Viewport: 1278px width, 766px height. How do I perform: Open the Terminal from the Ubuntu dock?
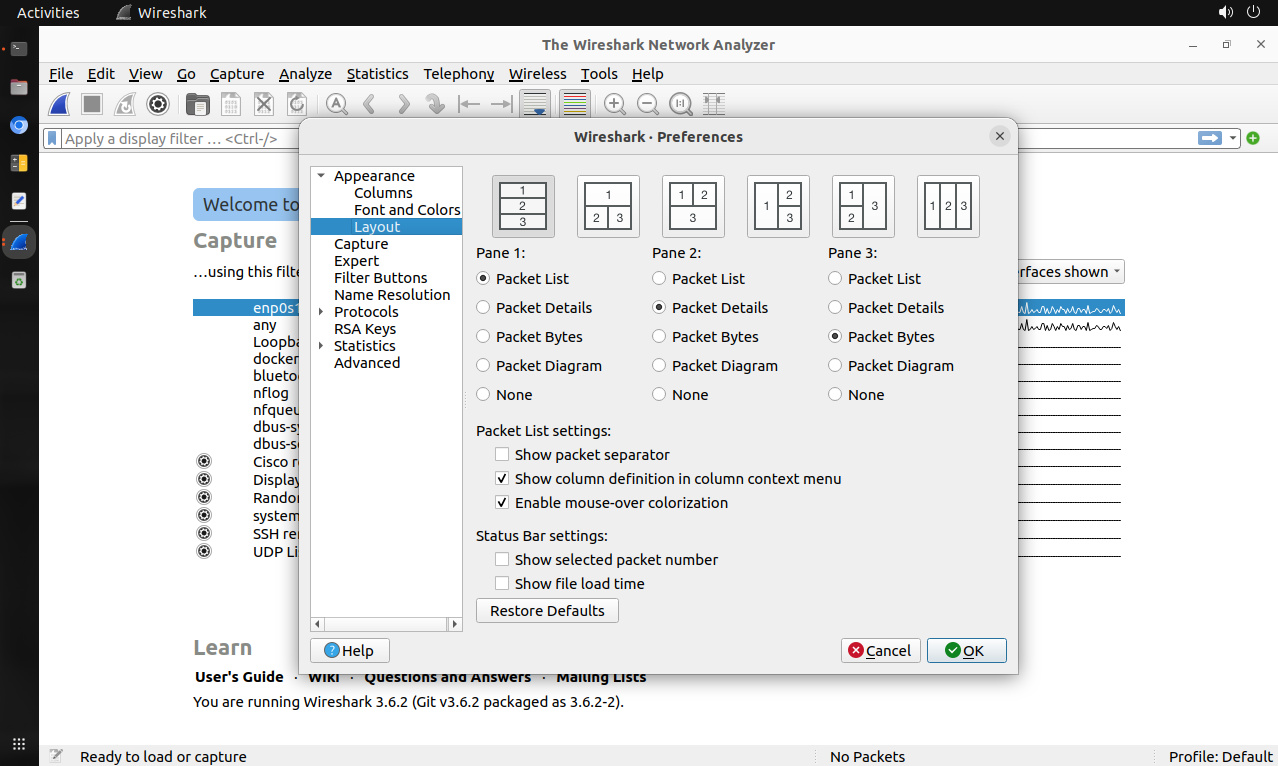[19, 48]
